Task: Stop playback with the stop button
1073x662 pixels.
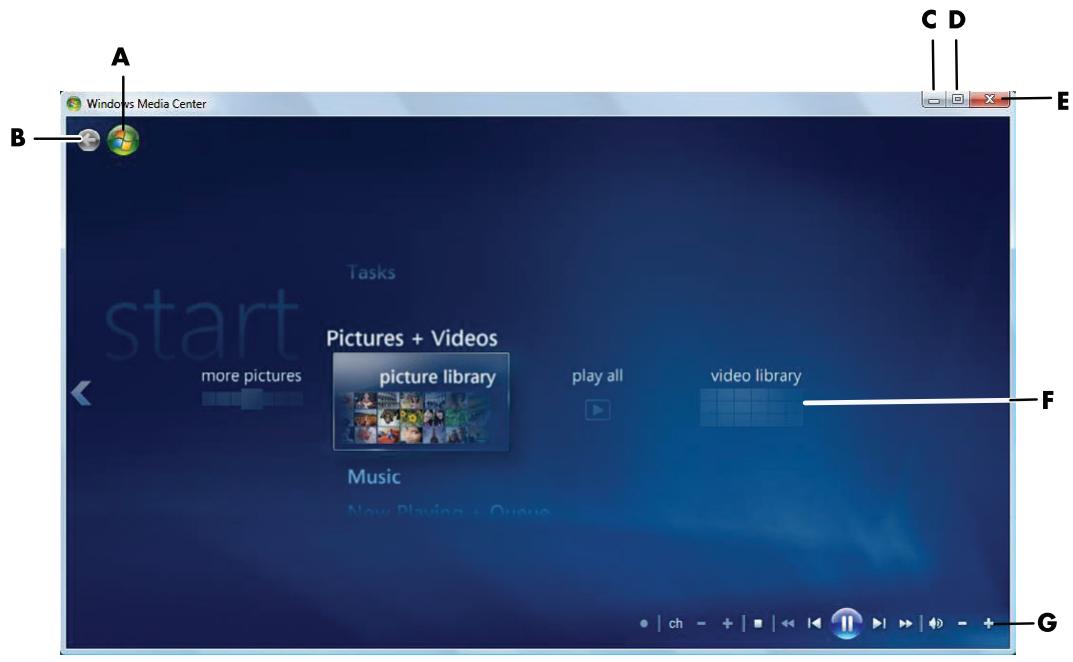Action: click(x=758, y=624)
